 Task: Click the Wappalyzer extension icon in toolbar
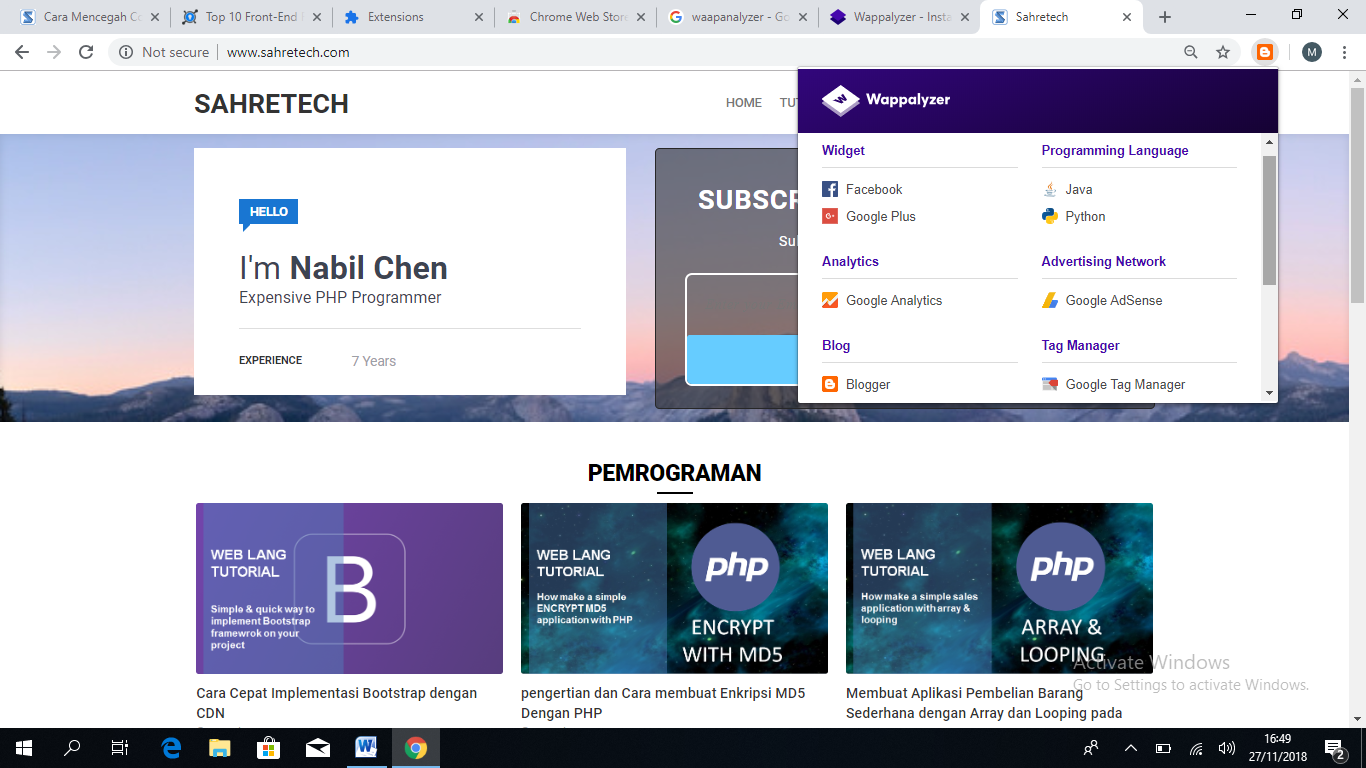(1265, 52)
